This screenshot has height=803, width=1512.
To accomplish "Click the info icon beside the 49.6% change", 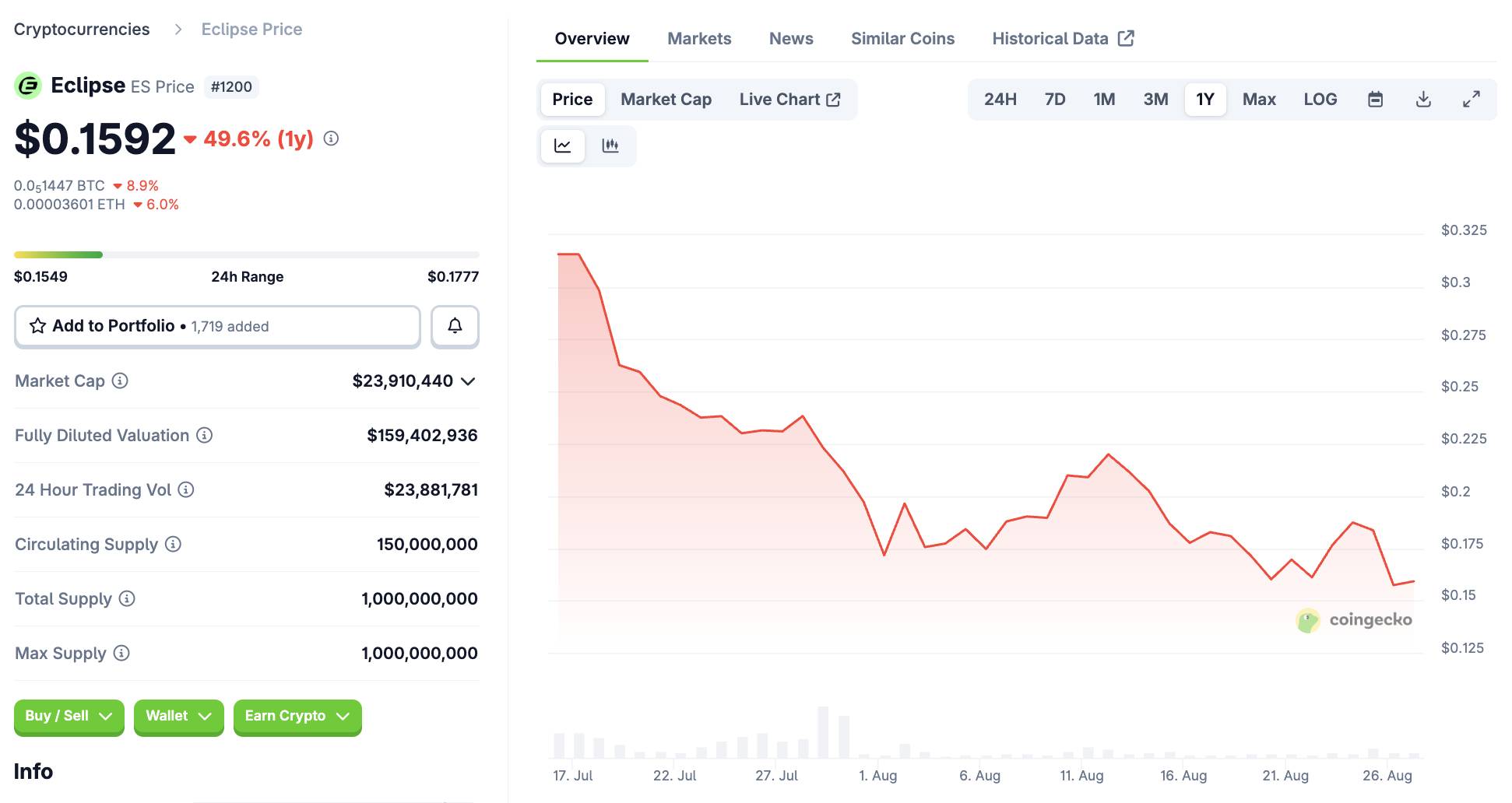I will 331,139.
